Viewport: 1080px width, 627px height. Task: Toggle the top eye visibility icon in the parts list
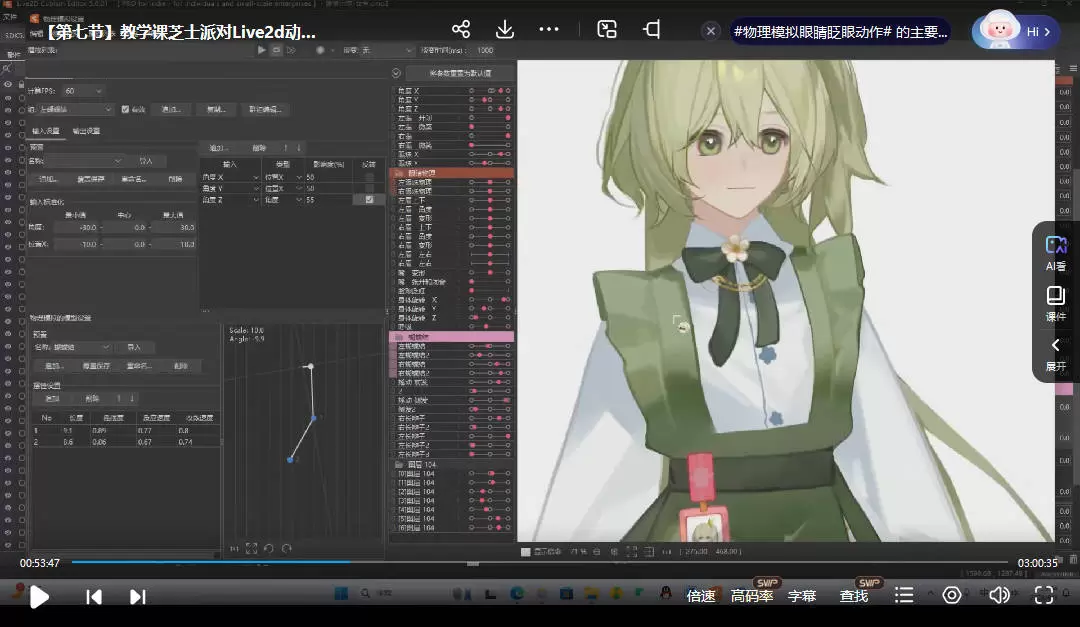(x=8, y=84)
